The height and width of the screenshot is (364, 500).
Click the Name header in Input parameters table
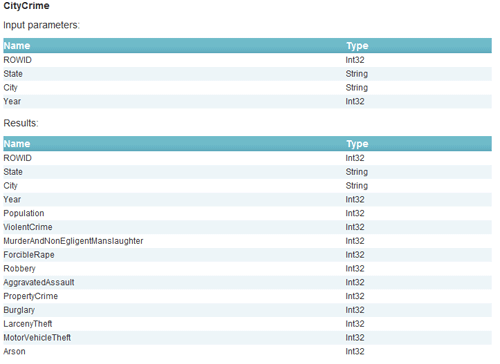pyautogui.click(x=17, y=46)
